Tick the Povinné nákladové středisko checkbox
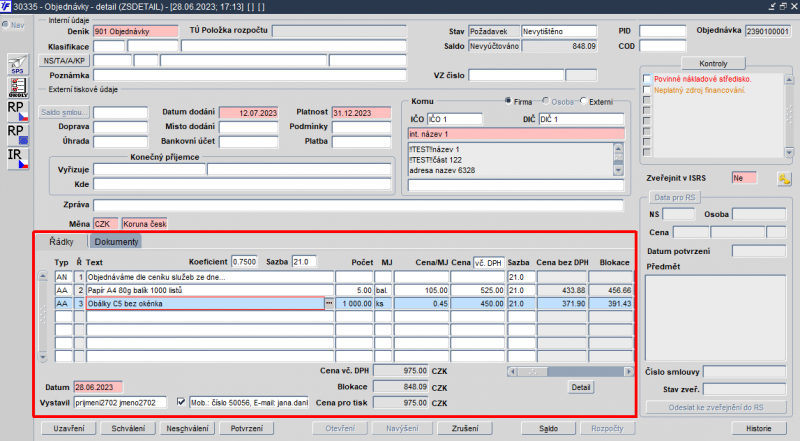The image size is (800, 441). [647, 79]
